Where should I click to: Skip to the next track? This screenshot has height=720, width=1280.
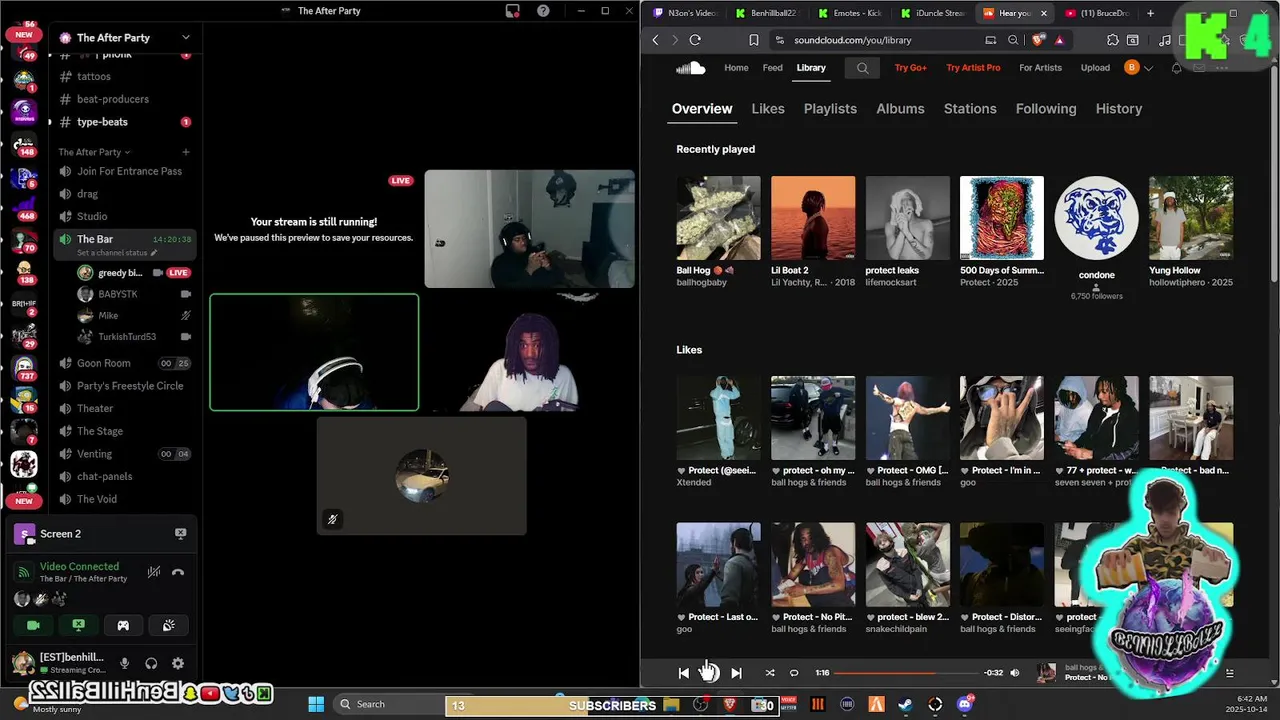coord(736,673)
